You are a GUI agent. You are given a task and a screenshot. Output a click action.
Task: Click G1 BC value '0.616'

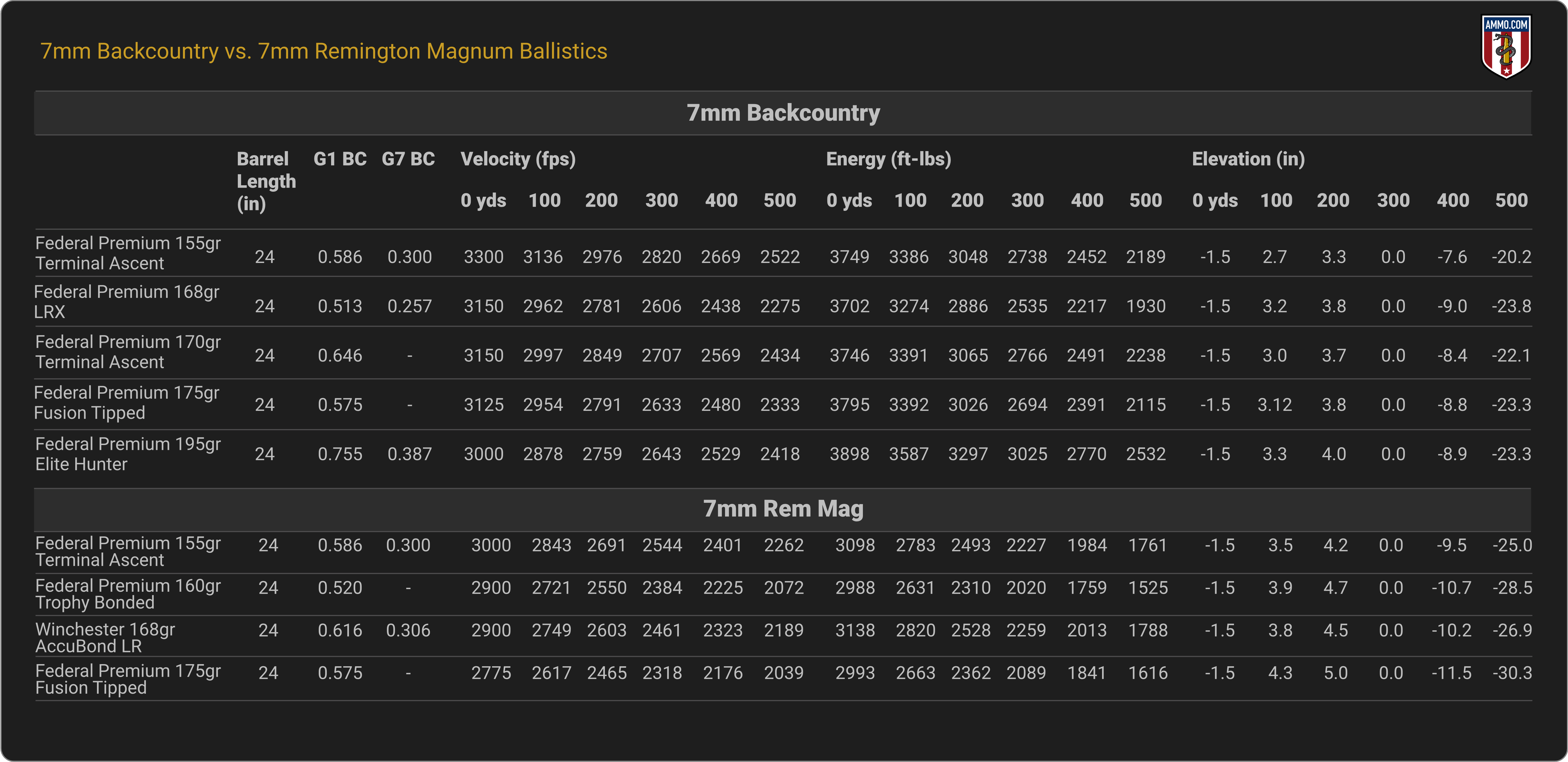[340, 631]
